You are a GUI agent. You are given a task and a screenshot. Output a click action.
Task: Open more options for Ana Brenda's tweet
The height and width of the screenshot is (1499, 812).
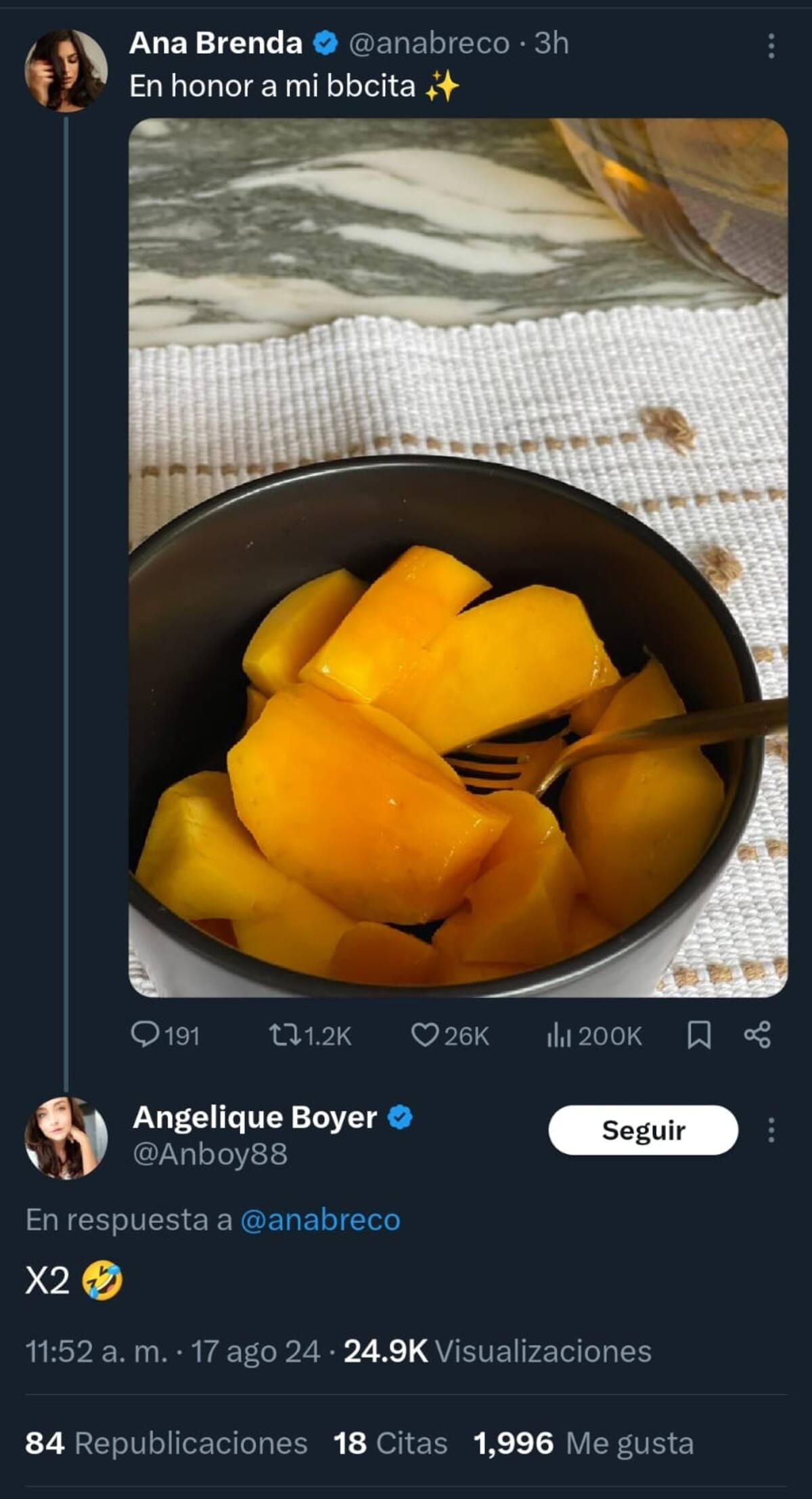pyautogui.click(x=771, y=46)
